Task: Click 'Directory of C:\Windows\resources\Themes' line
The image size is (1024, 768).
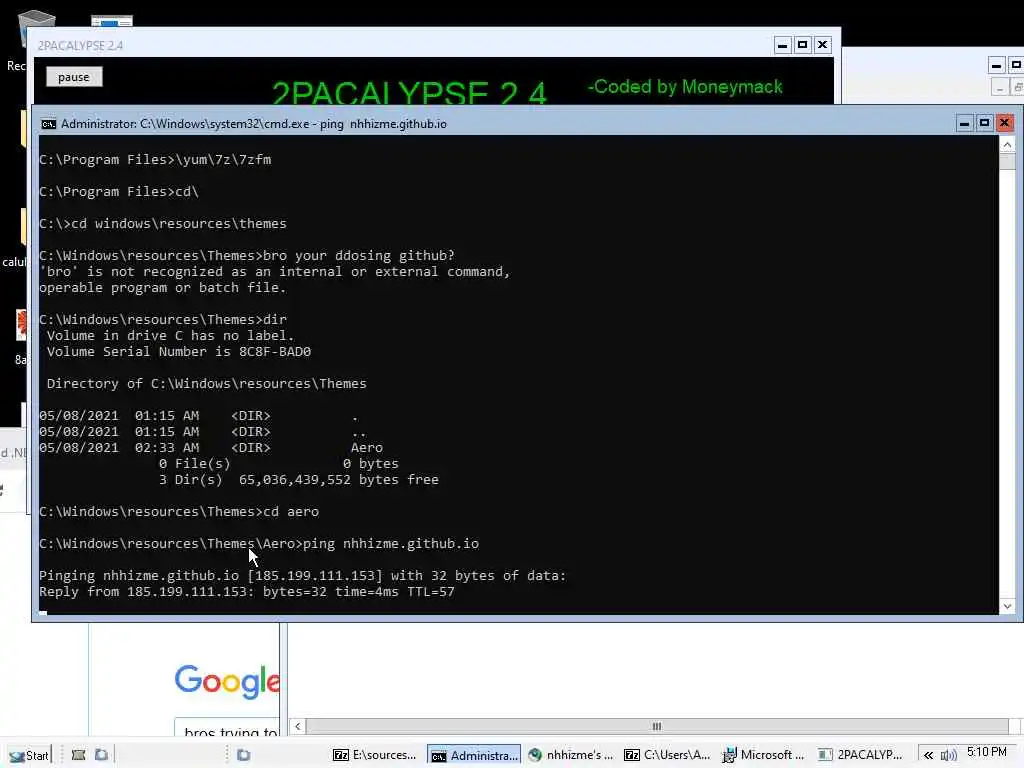Action: click(206, 384)
